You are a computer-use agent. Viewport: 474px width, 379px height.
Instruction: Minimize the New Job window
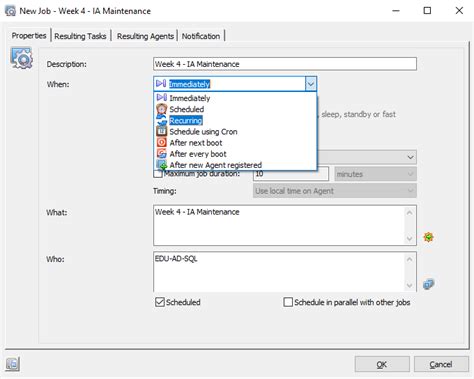(396, 11)
